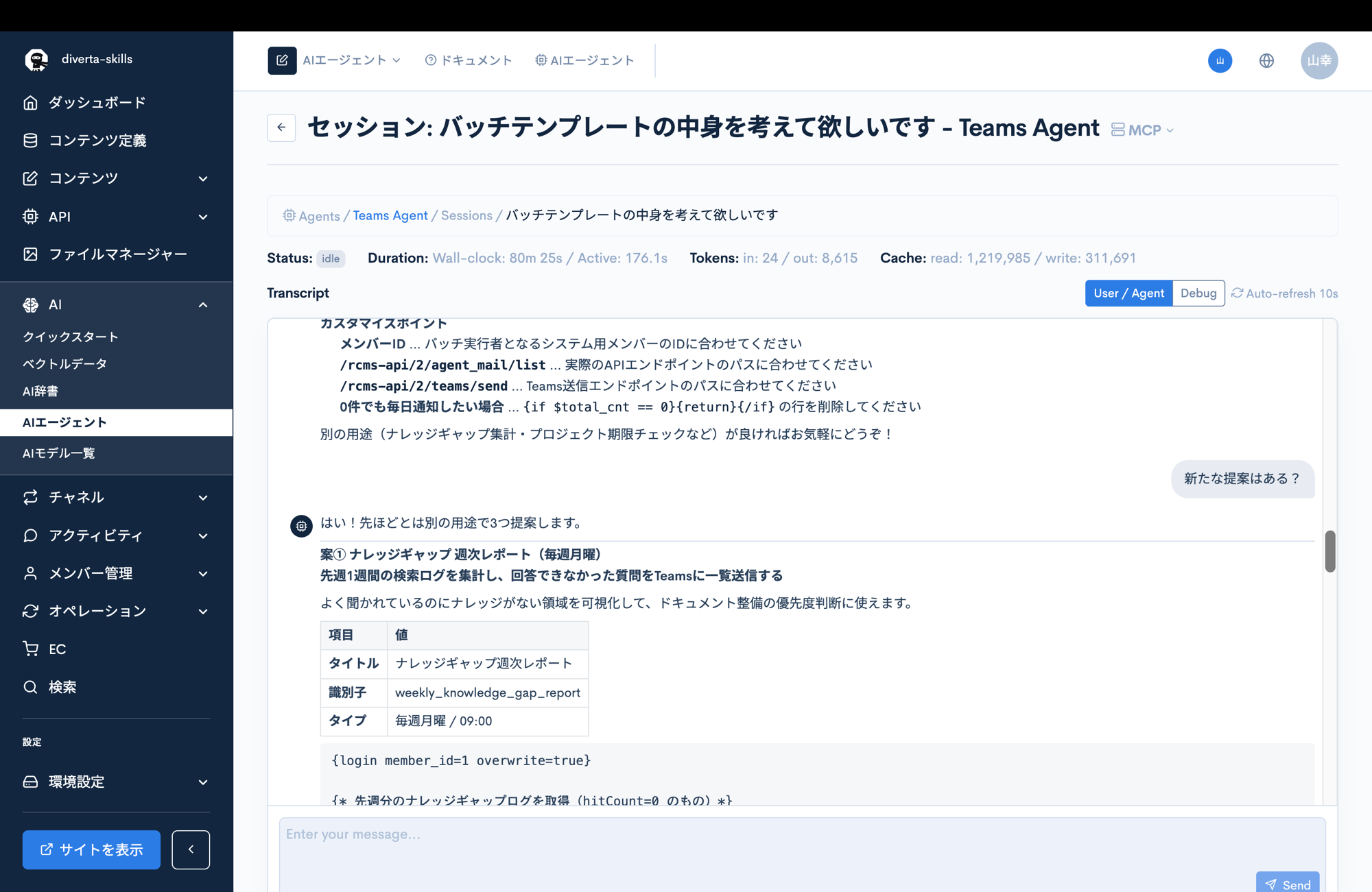Click the back arrow beside session title
Viewport: 1372px width, 892px height.
[281, 128]
